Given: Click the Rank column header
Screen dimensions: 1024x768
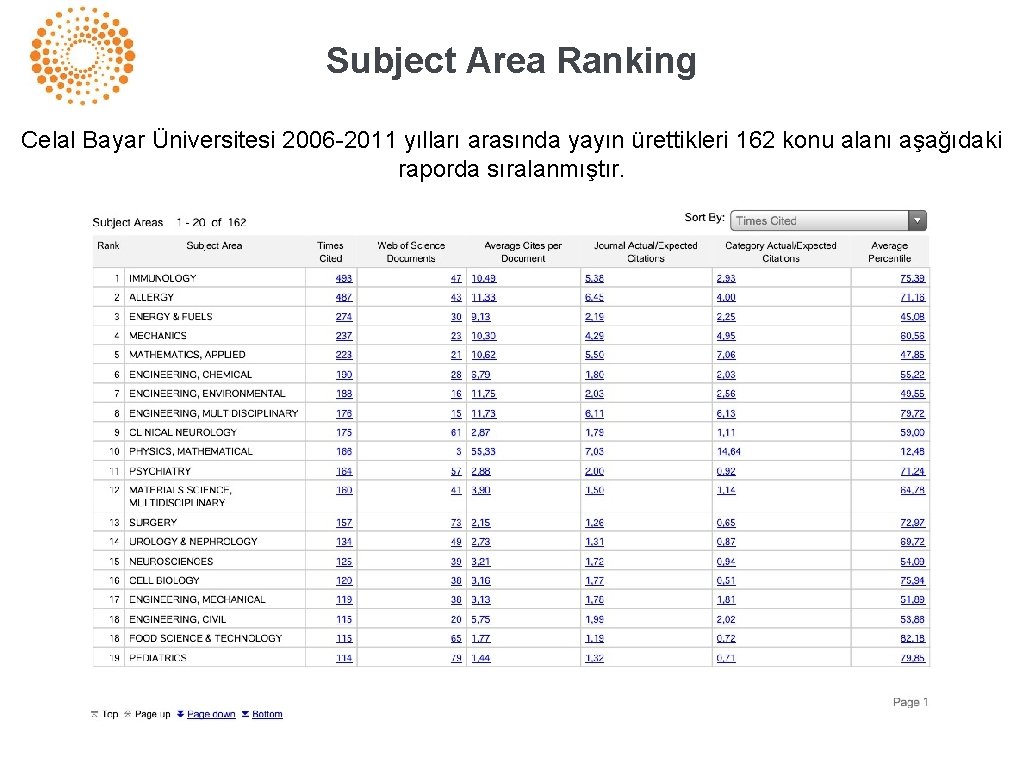Looking at the screenshot, I should tap(108, 246).
